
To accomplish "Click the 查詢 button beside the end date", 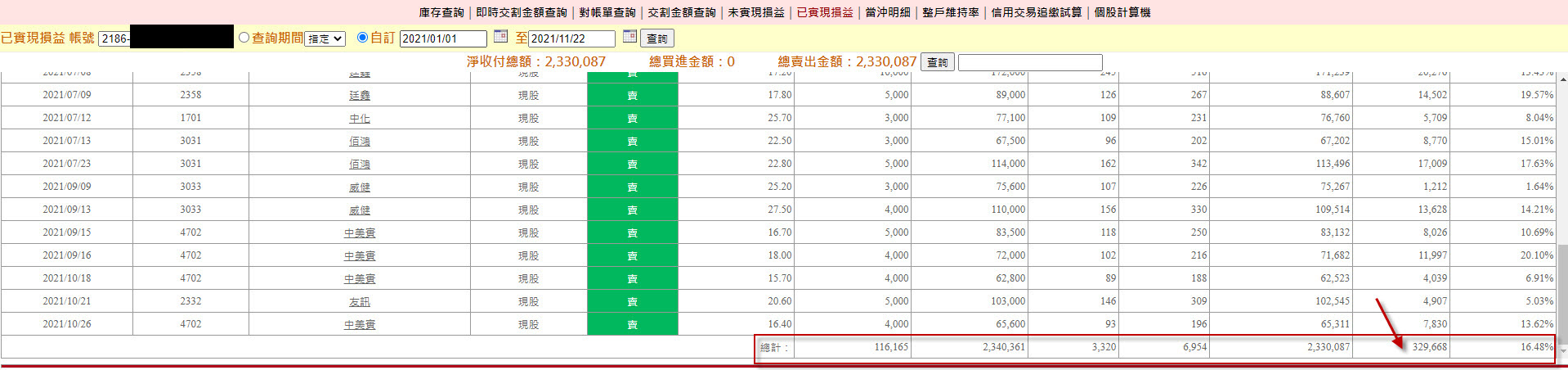I will (657, 38).
